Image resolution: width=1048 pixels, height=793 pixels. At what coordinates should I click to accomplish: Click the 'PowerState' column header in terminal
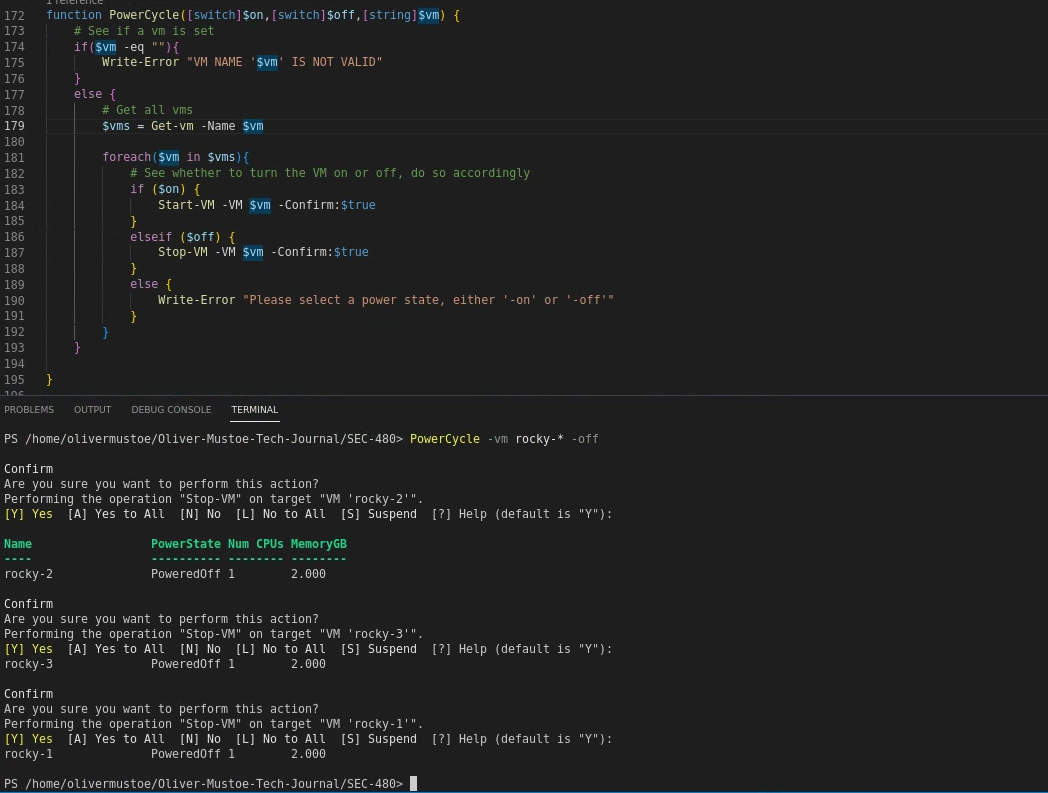(186, 544)
